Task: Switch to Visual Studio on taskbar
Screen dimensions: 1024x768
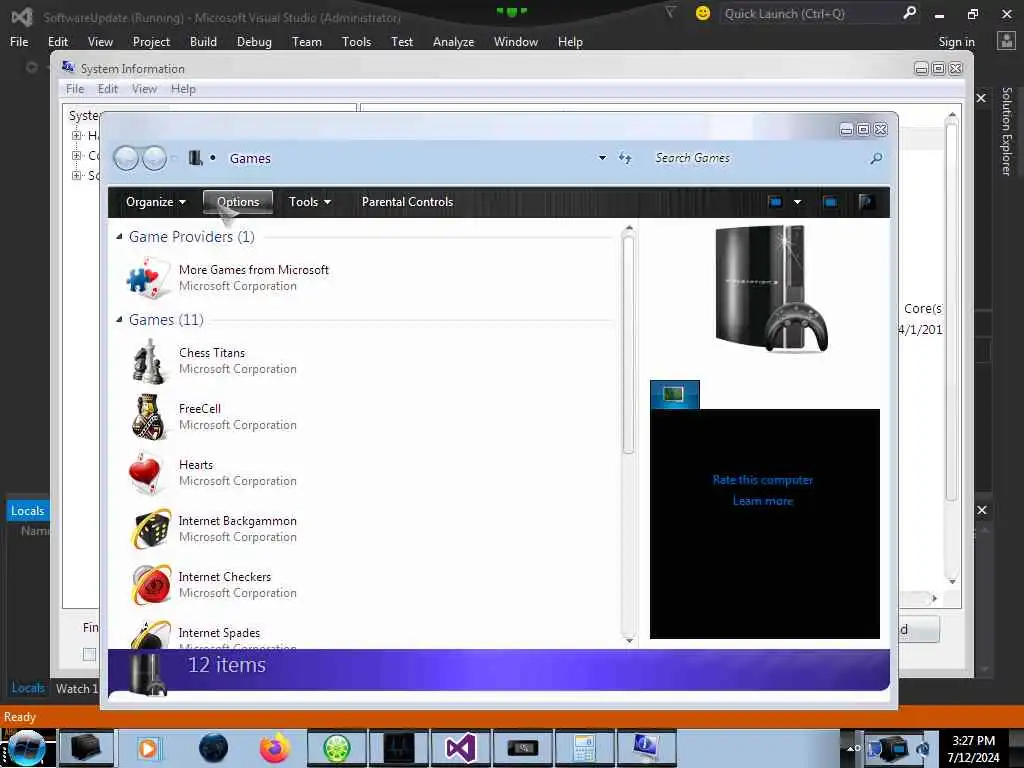Action: 460,748
